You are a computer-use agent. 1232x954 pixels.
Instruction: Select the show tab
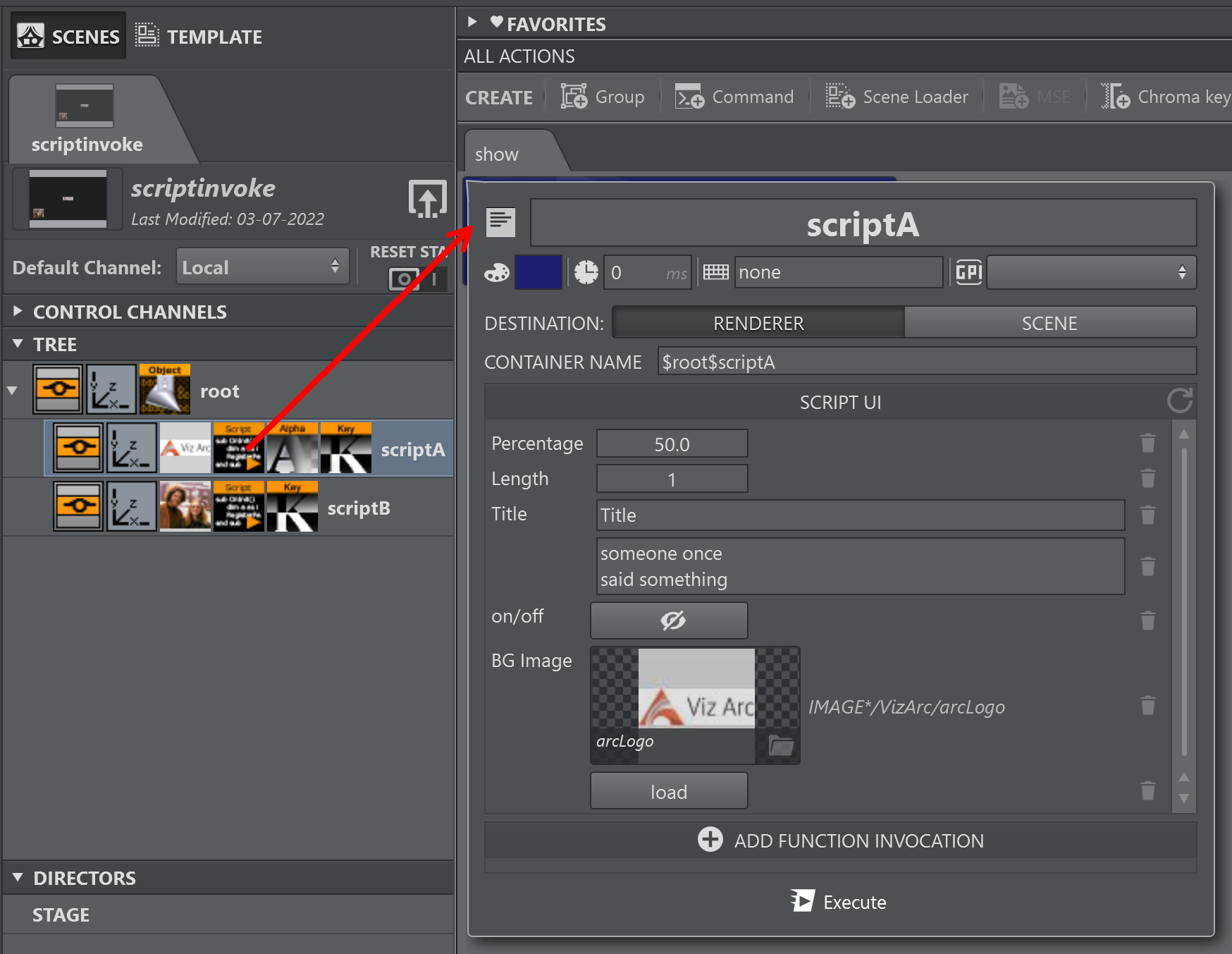click(497, 154)
